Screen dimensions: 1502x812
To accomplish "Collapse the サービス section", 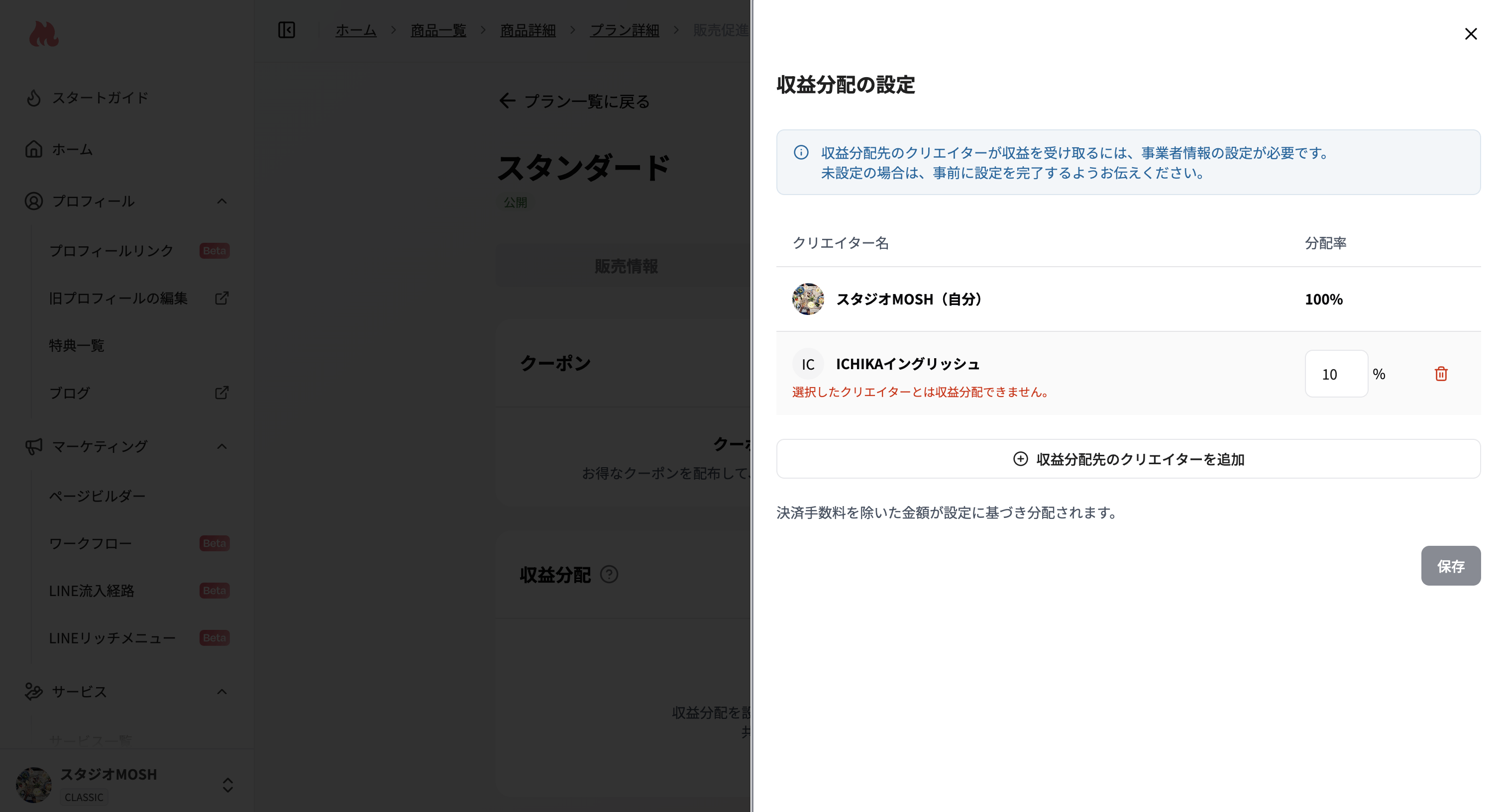I will point(221,692).
